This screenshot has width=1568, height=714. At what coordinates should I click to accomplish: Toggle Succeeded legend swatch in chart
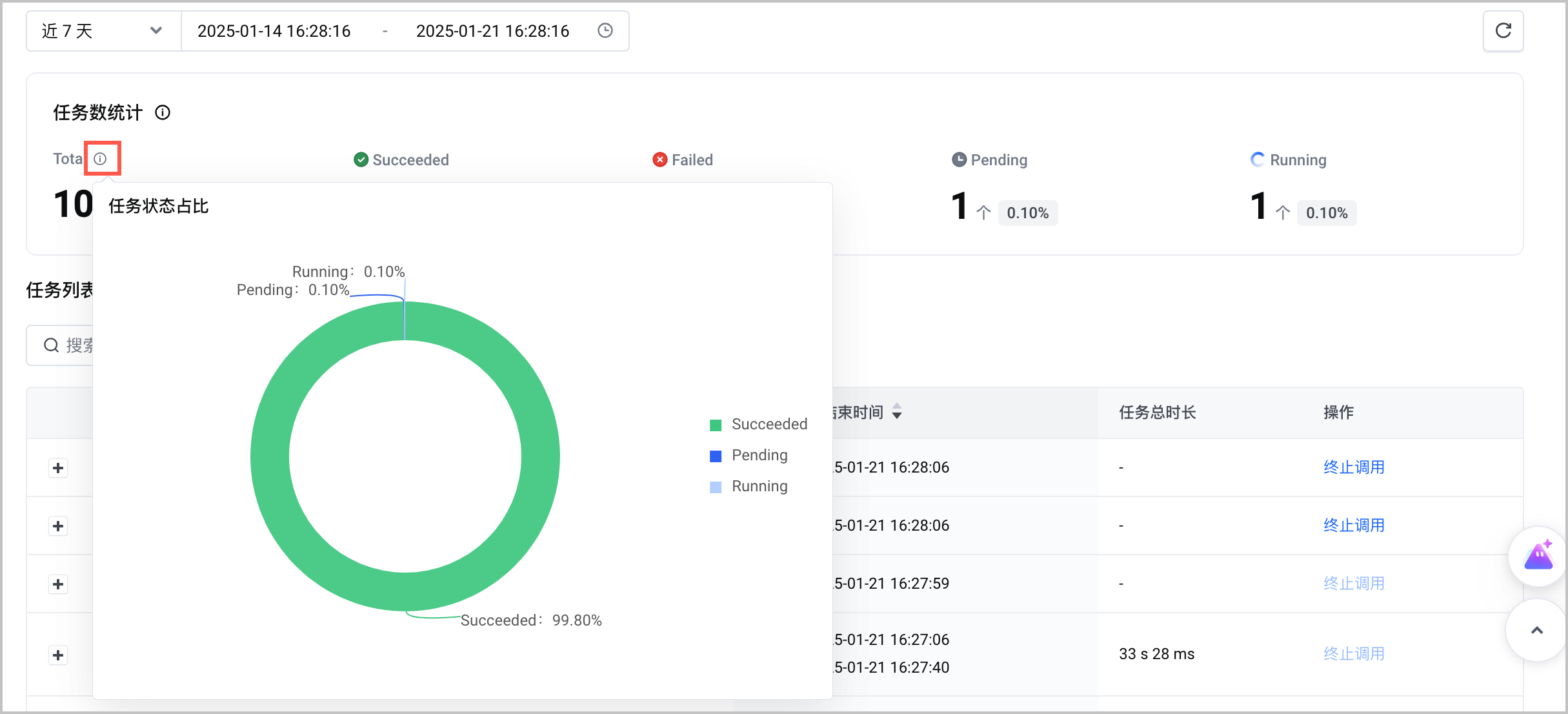tap(716, 425)
